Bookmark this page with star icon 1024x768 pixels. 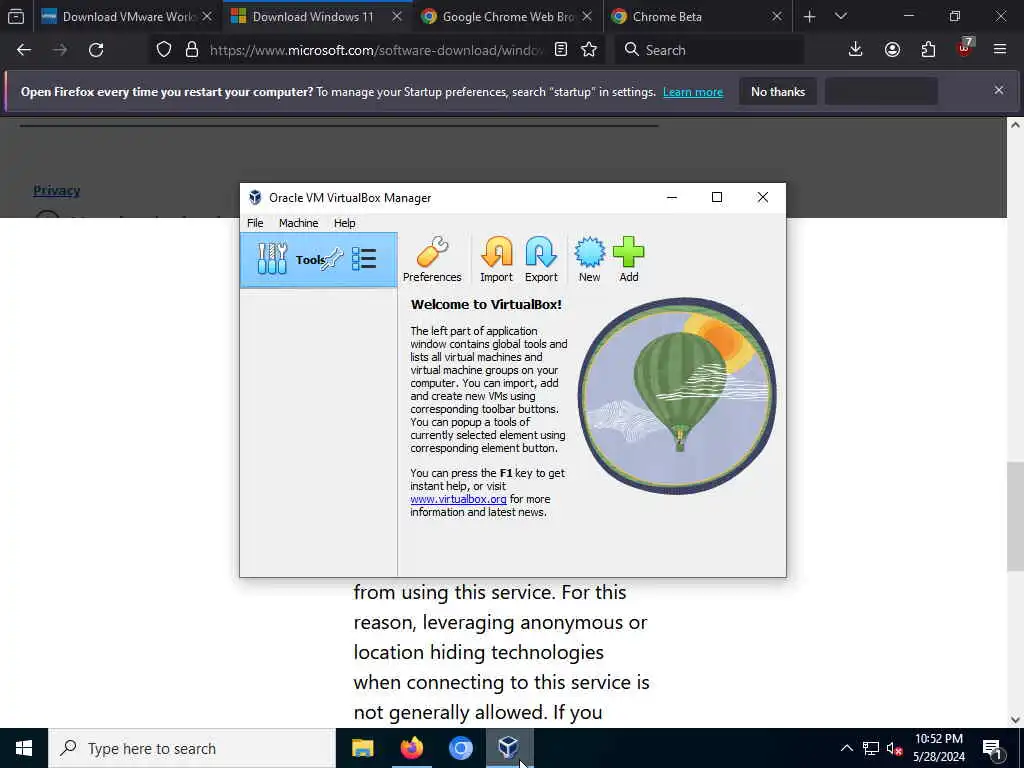[x=589, y=50]
